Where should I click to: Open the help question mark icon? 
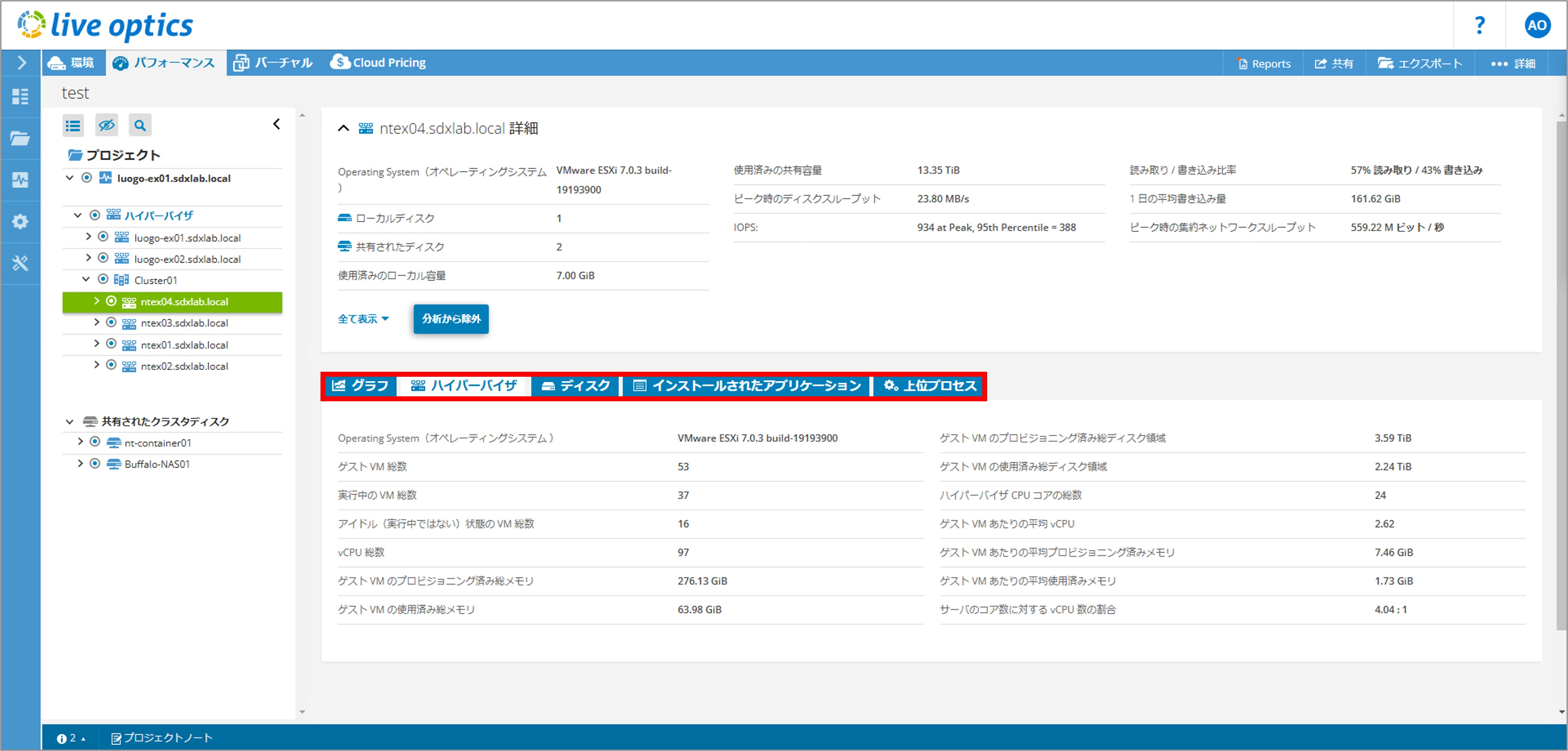point(1480,26)
